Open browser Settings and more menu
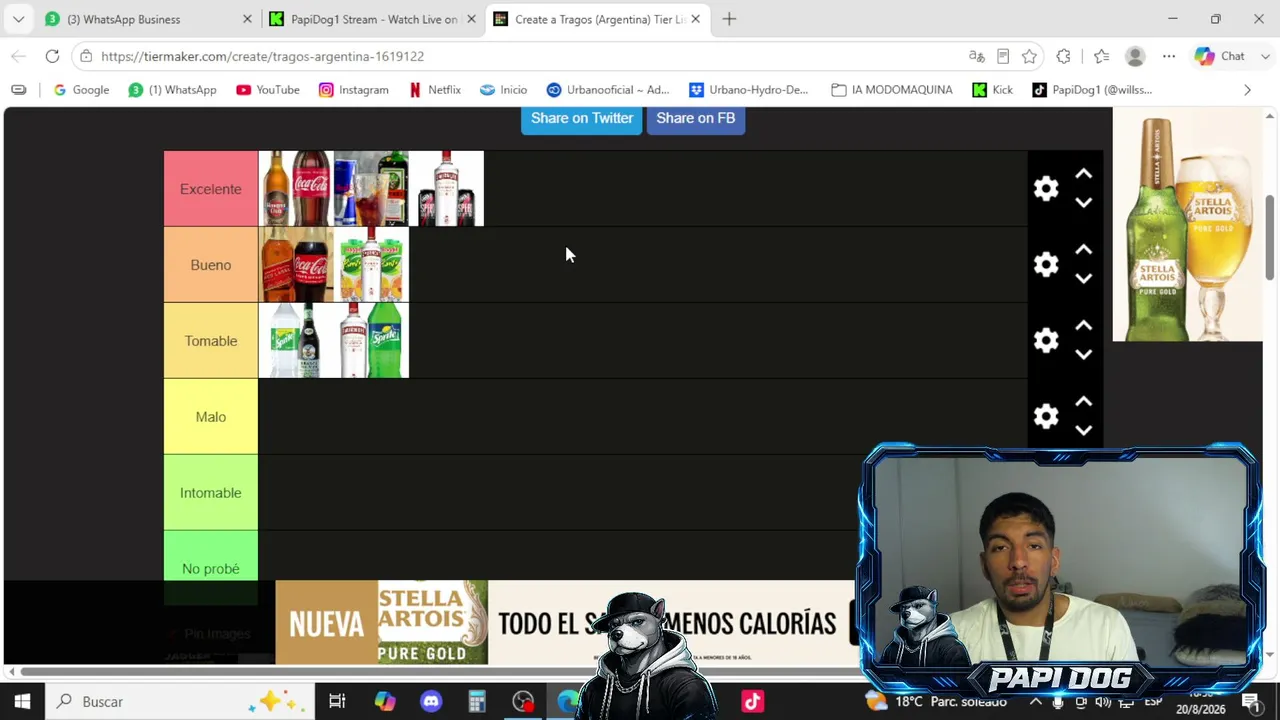 (1169, 56)
